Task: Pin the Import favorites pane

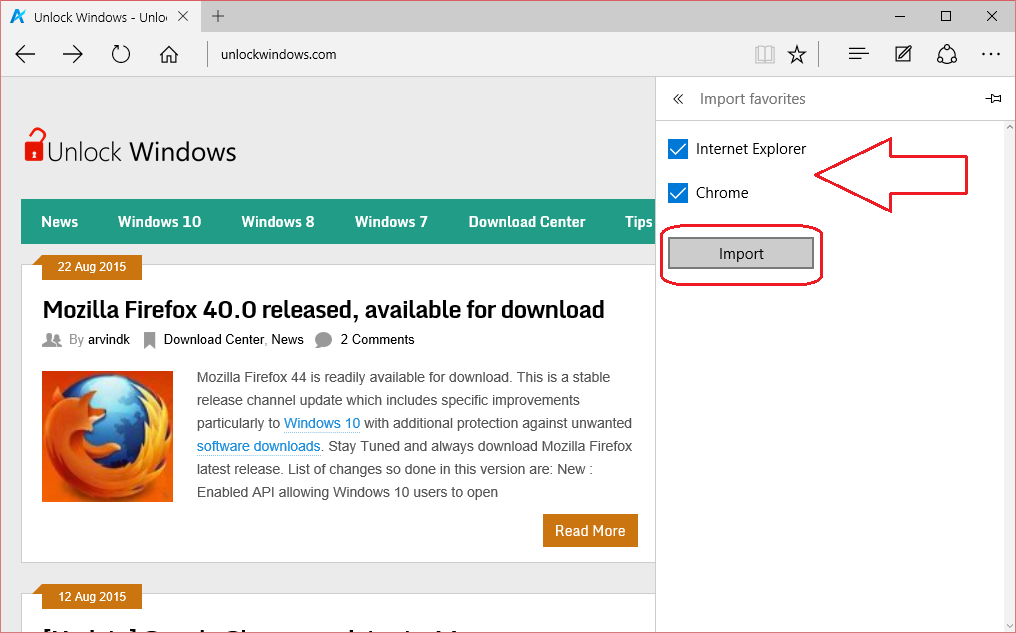Action: click(993, 98)
